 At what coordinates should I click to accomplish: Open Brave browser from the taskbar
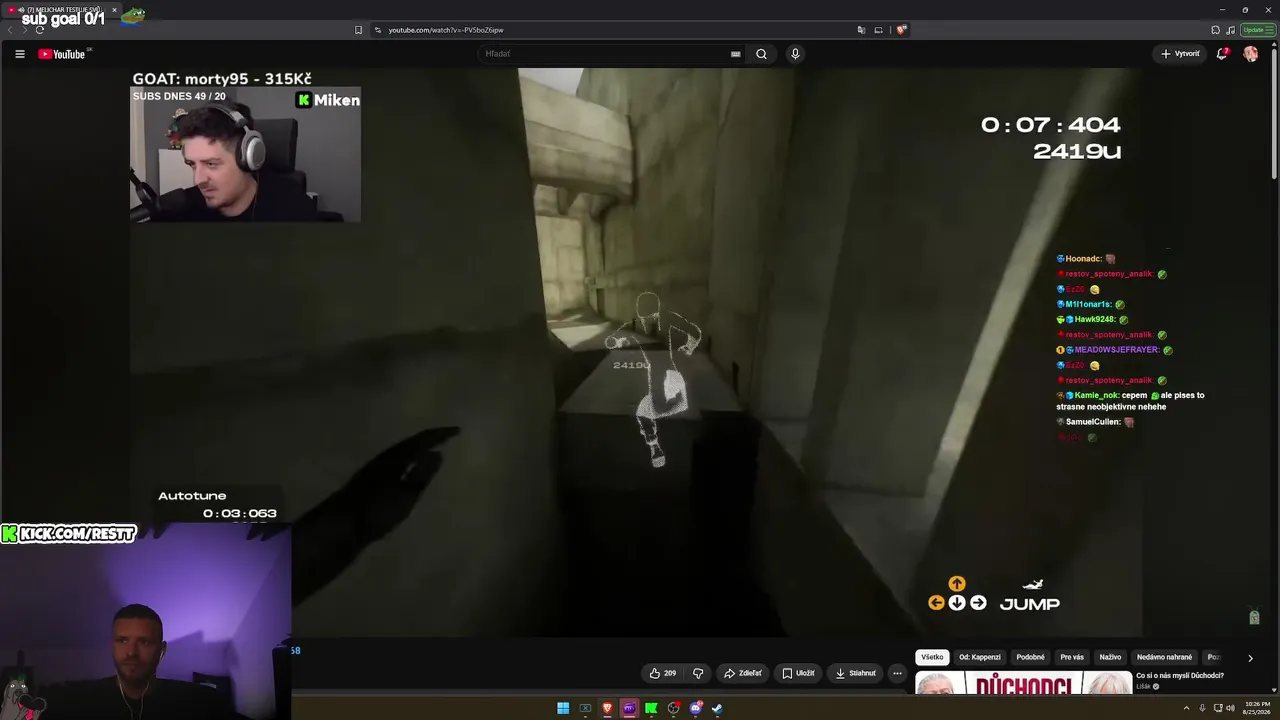pyautogui.click(x=607, y=708)
